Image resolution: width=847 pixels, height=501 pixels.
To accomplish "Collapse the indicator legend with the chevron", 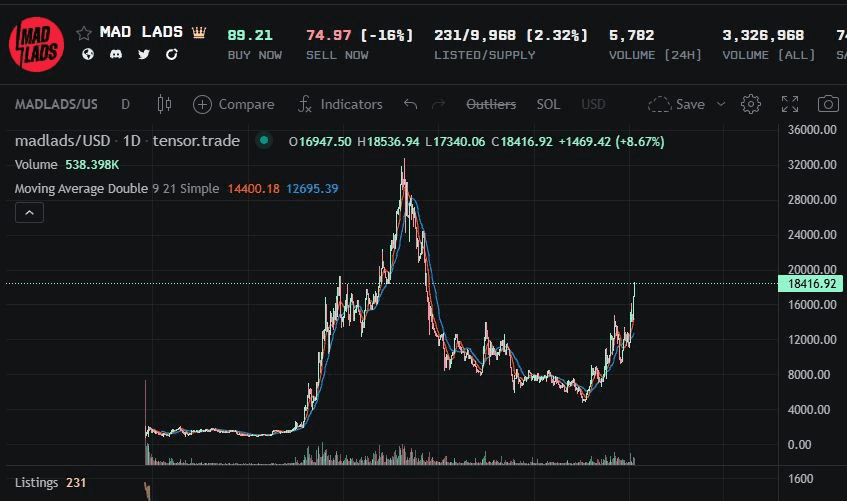I will [29, 212].
